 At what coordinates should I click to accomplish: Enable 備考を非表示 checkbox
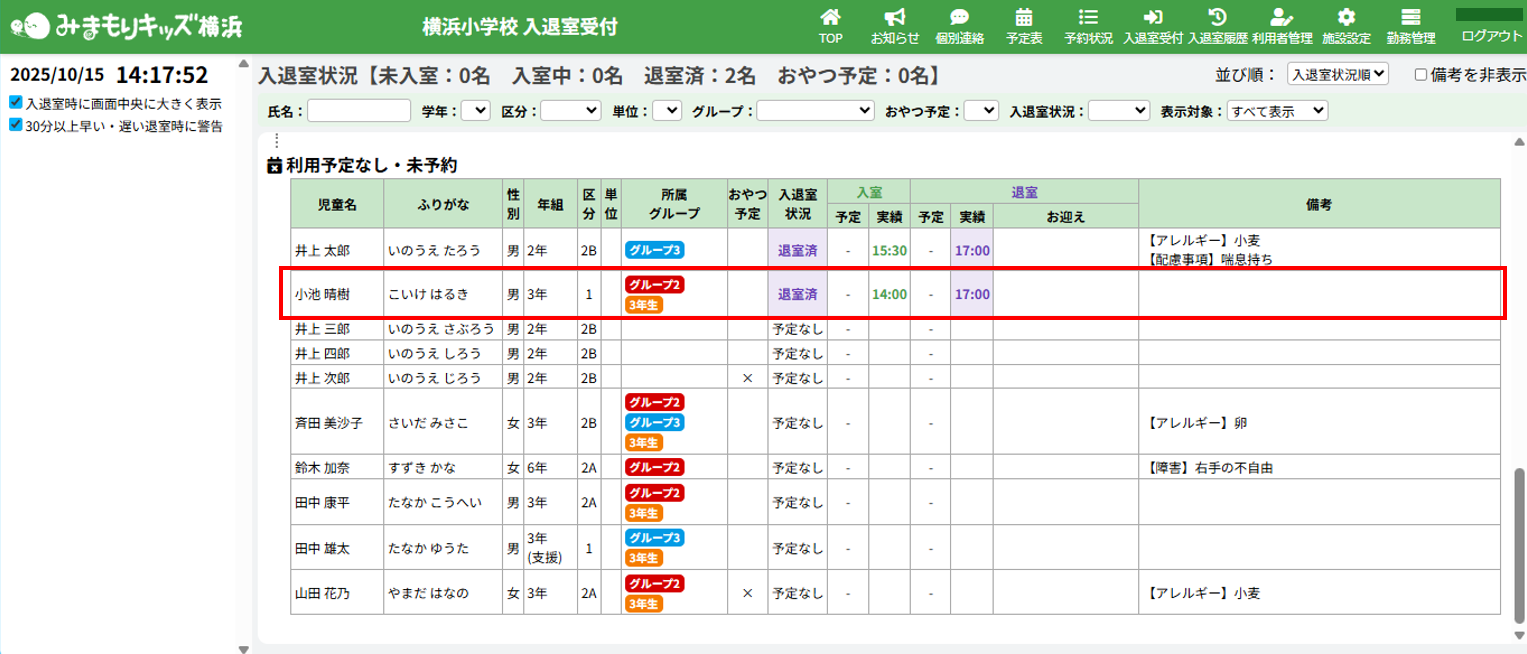point(1421,74)
